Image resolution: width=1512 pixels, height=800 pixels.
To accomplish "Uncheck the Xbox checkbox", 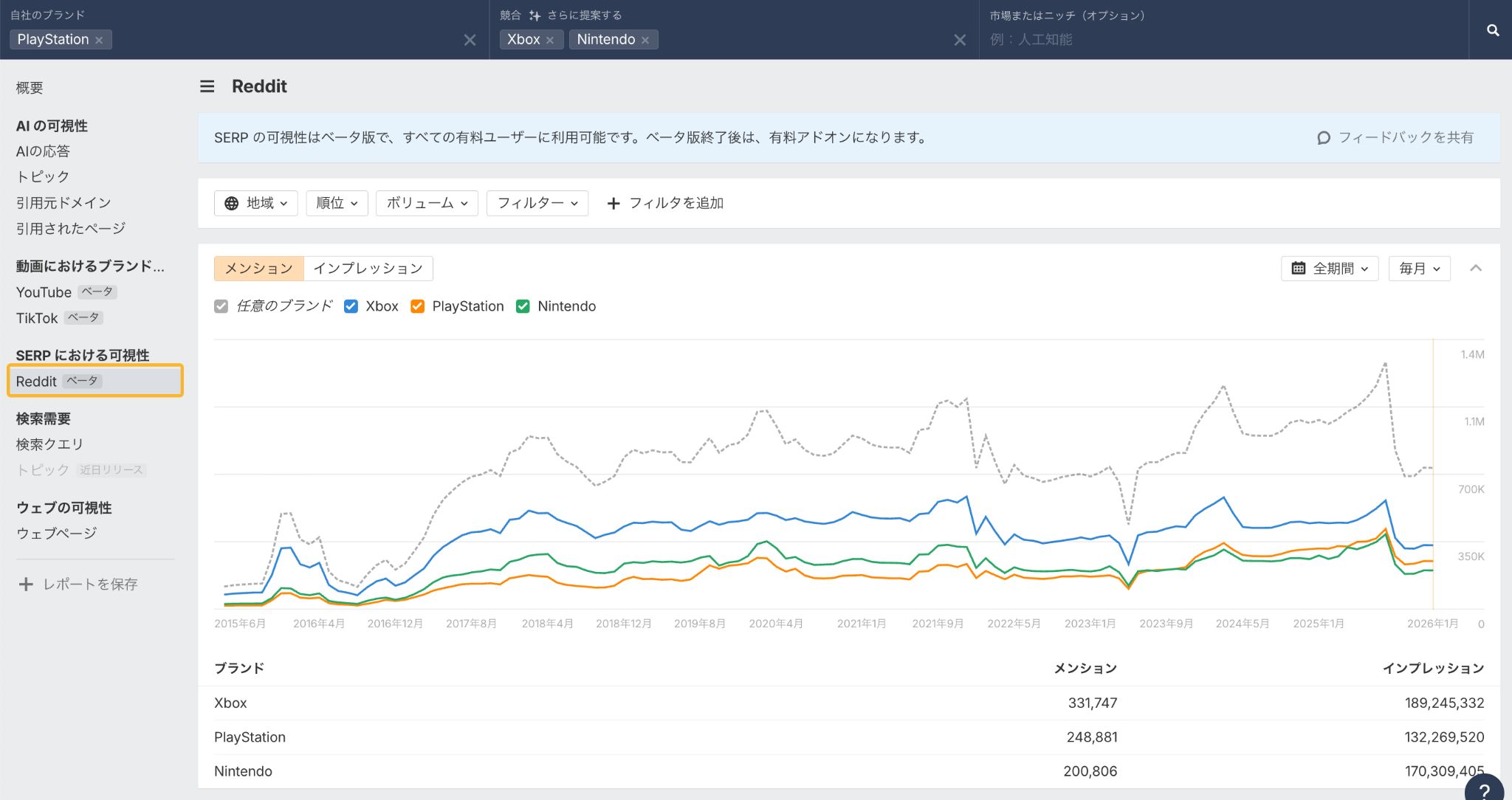I will pyautogui.click(x=351, y=306).
